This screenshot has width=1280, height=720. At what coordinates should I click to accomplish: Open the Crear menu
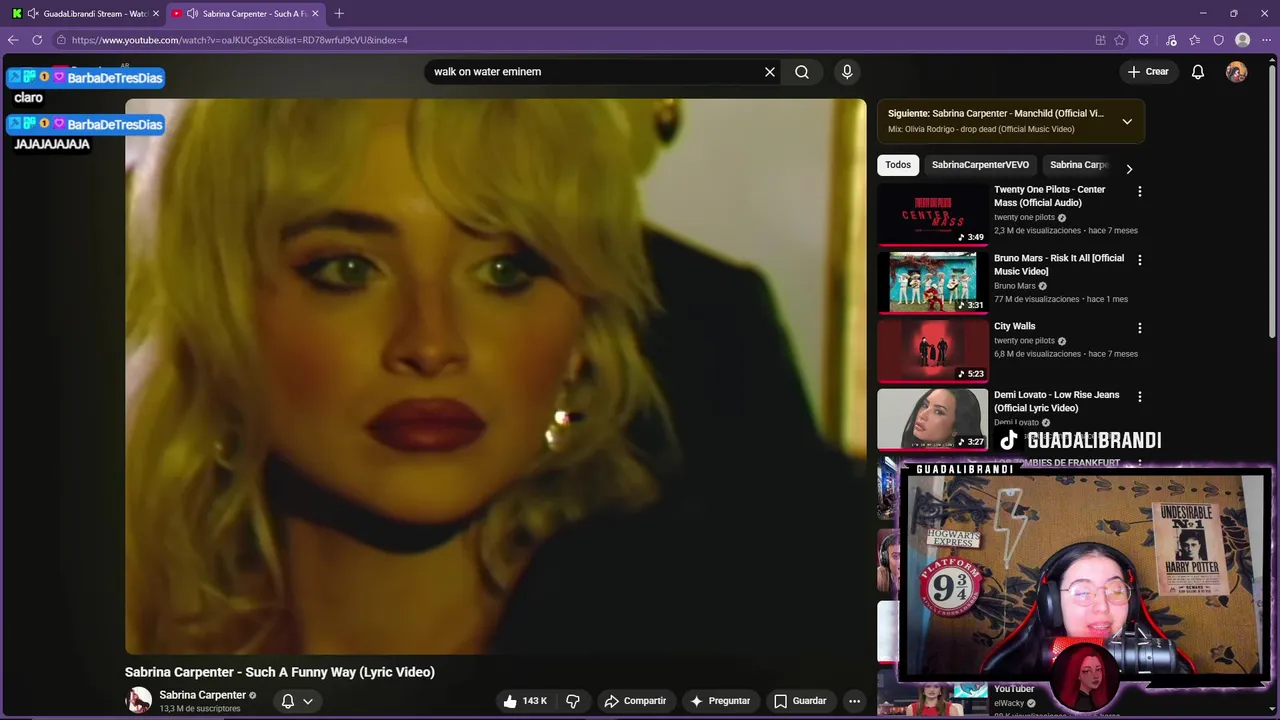[1148, 72]
